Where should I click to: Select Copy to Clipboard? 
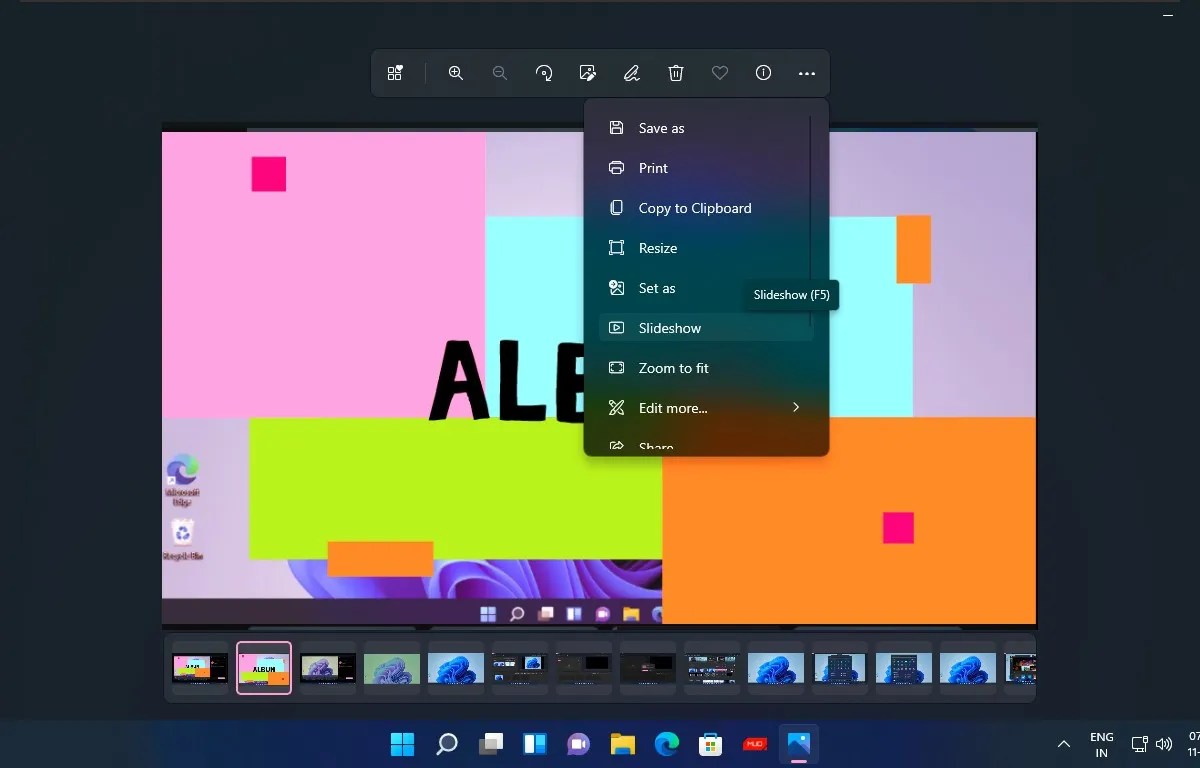tap(695, 208)
